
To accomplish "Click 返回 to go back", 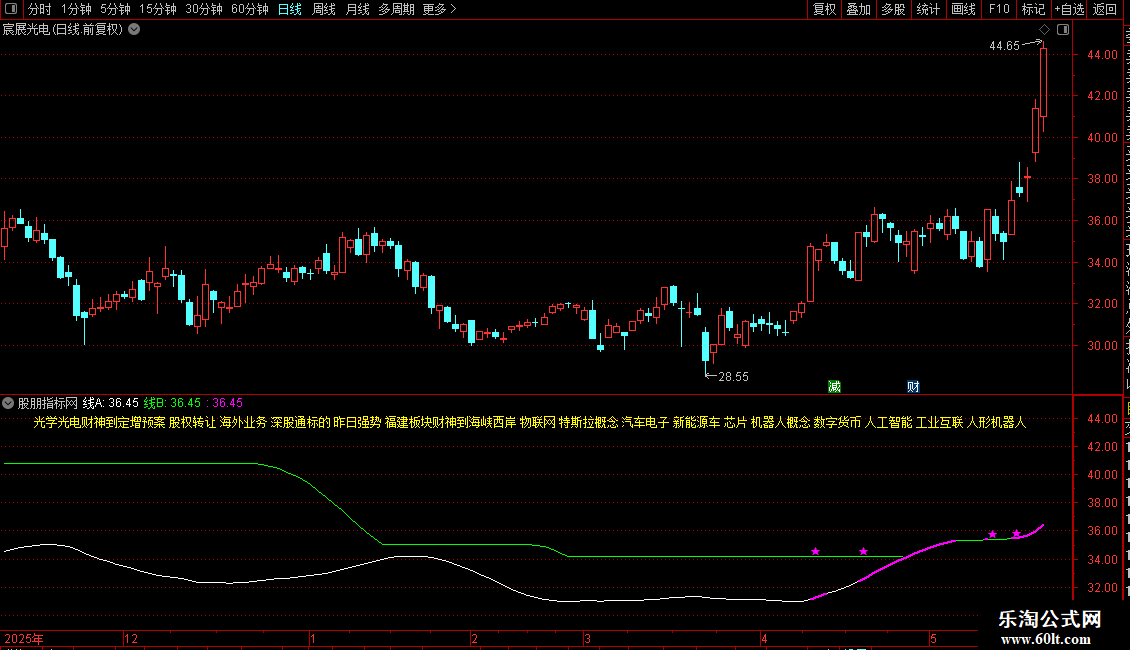I will pyautogui.click(x=1105, y=9).
